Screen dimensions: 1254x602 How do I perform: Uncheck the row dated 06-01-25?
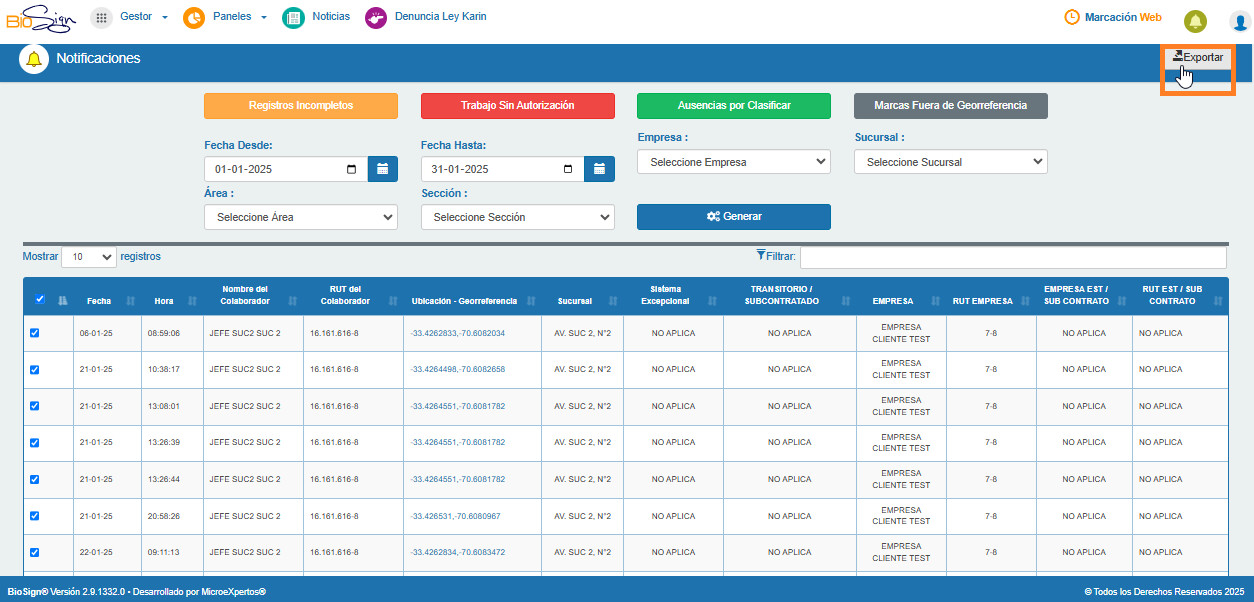[35, 333]
